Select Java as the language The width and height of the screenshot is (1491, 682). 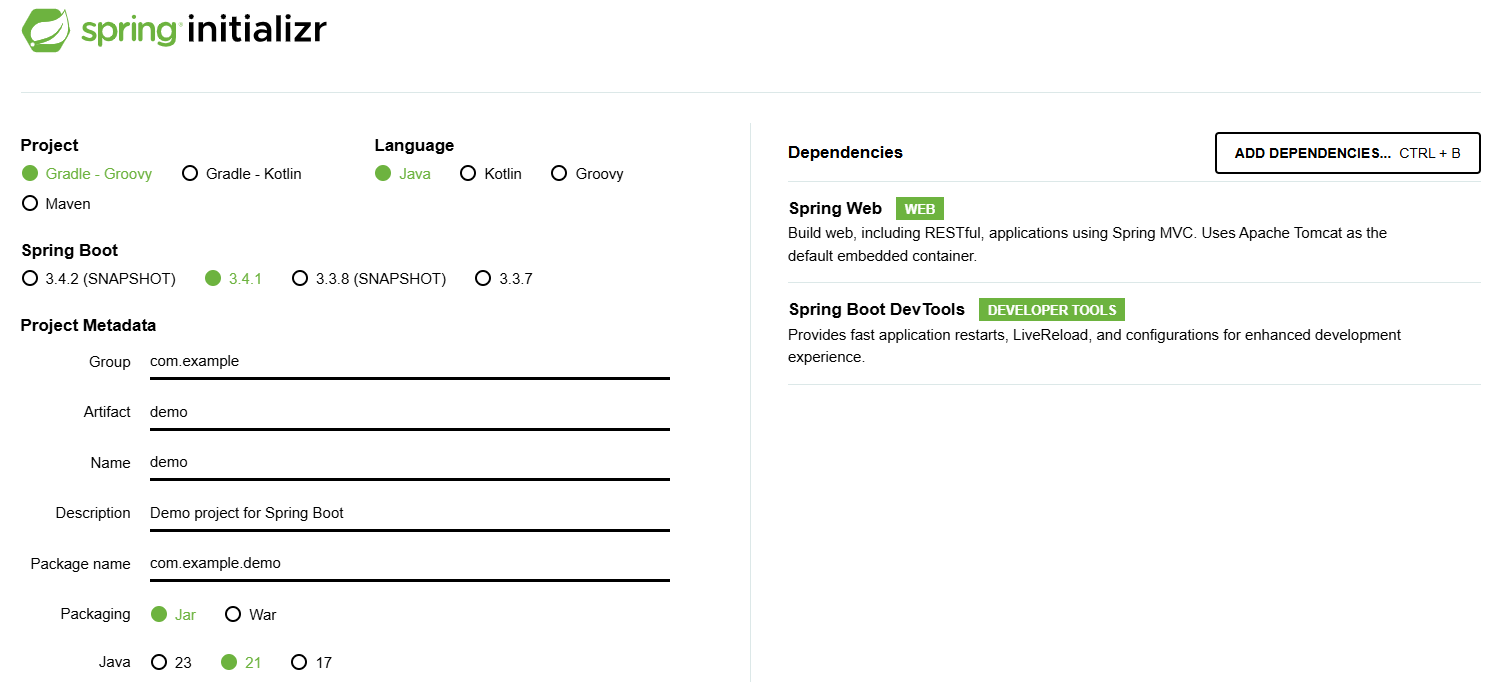[403, 174]
